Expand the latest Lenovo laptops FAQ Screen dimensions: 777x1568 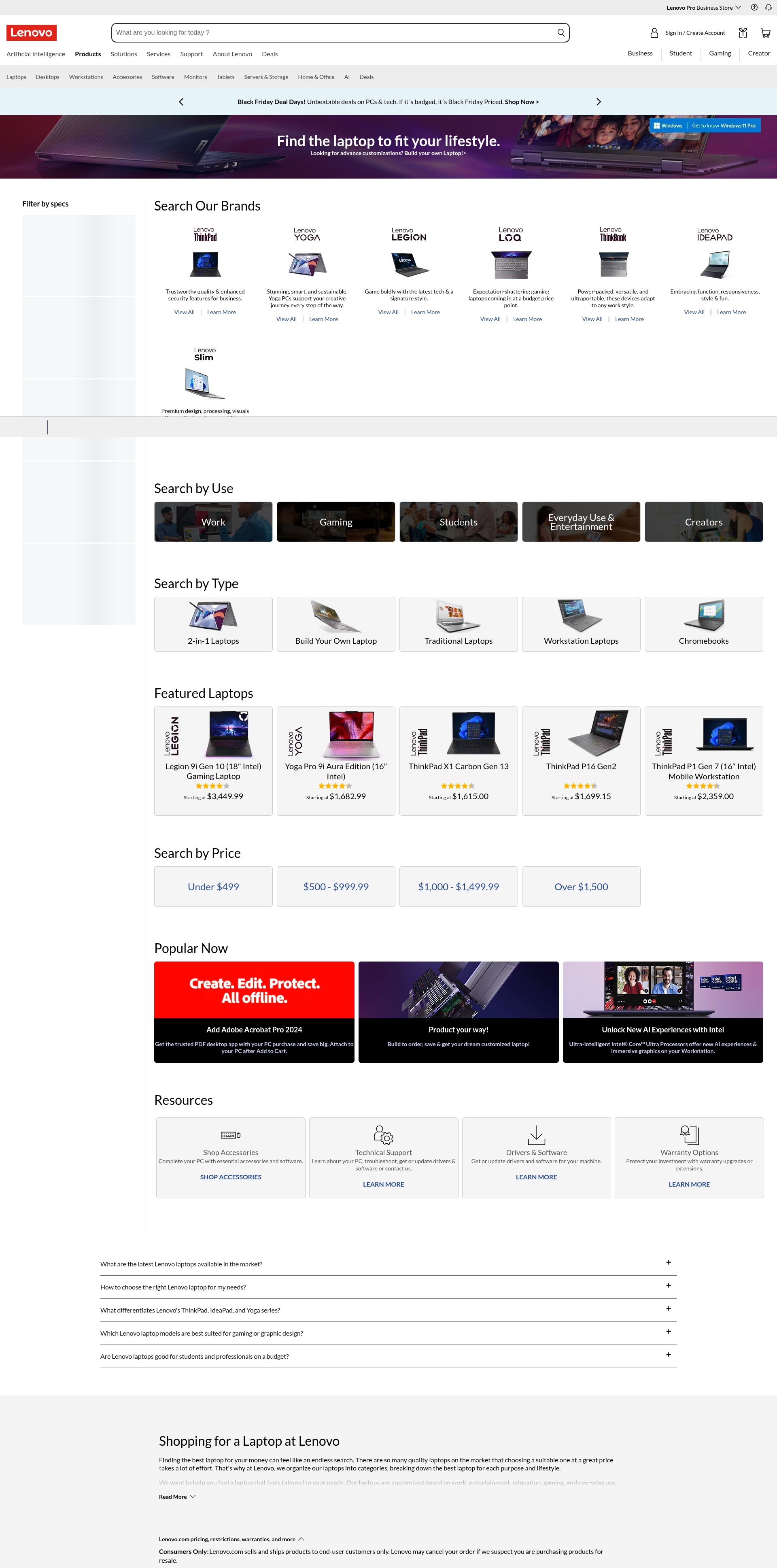(x=388, y=1264)
